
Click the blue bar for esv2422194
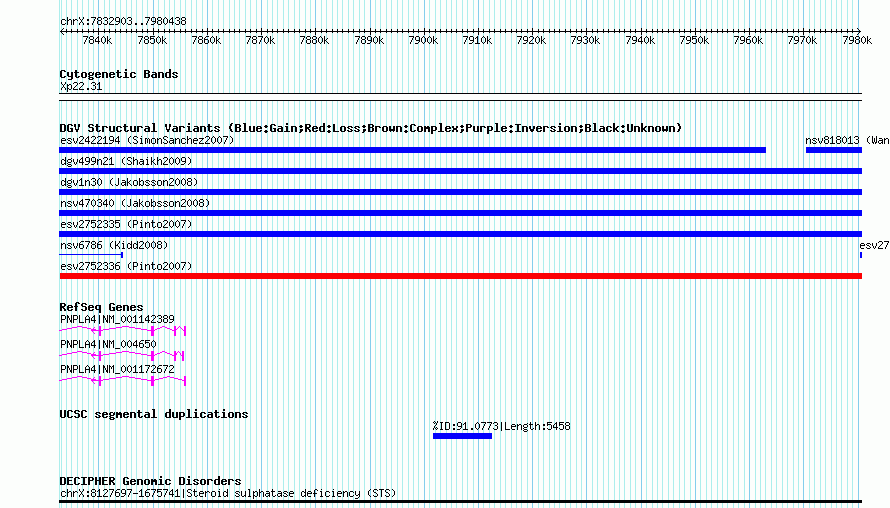(x=413, y=150)
